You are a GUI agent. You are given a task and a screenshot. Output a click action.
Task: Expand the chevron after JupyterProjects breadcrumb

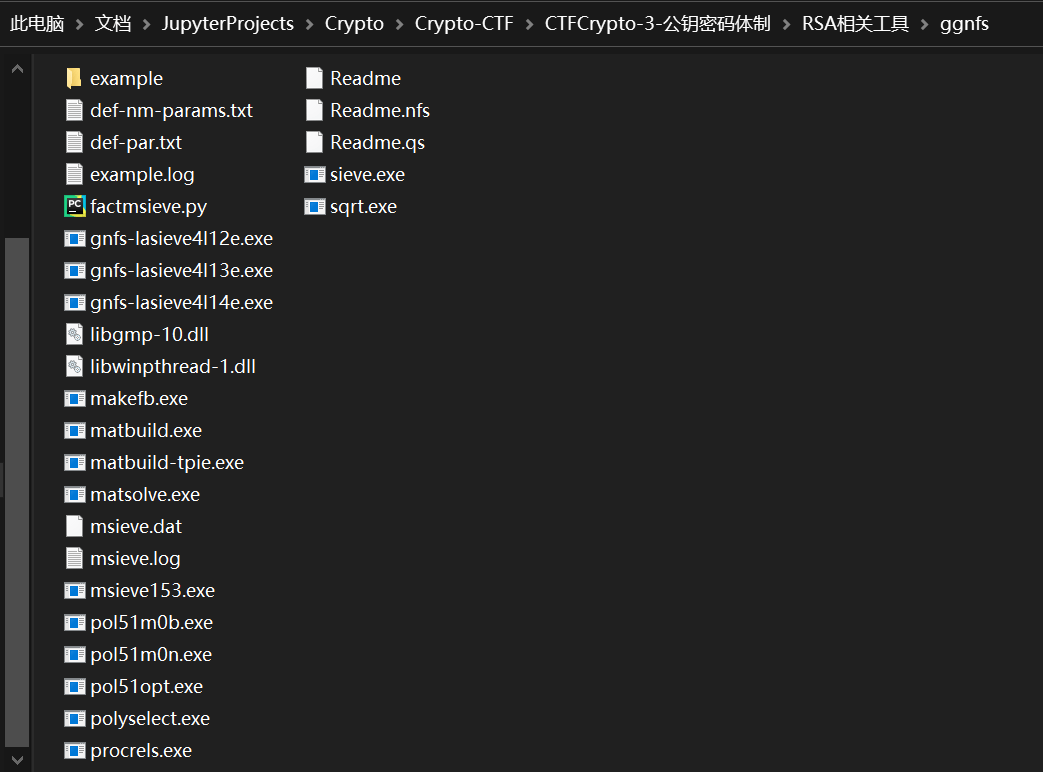(309, 25)
